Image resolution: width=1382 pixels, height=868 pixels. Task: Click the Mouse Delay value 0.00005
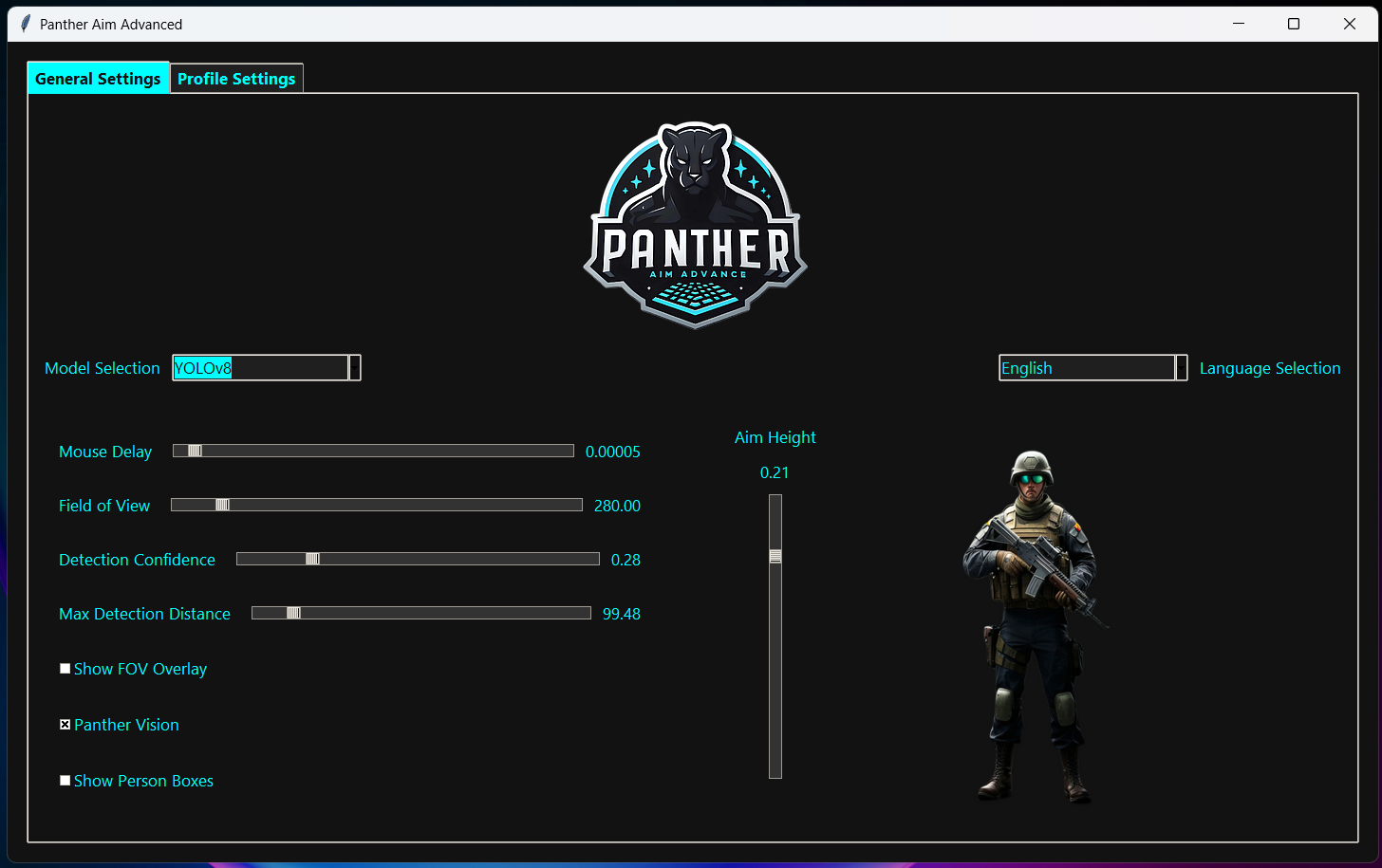(613, 452)
